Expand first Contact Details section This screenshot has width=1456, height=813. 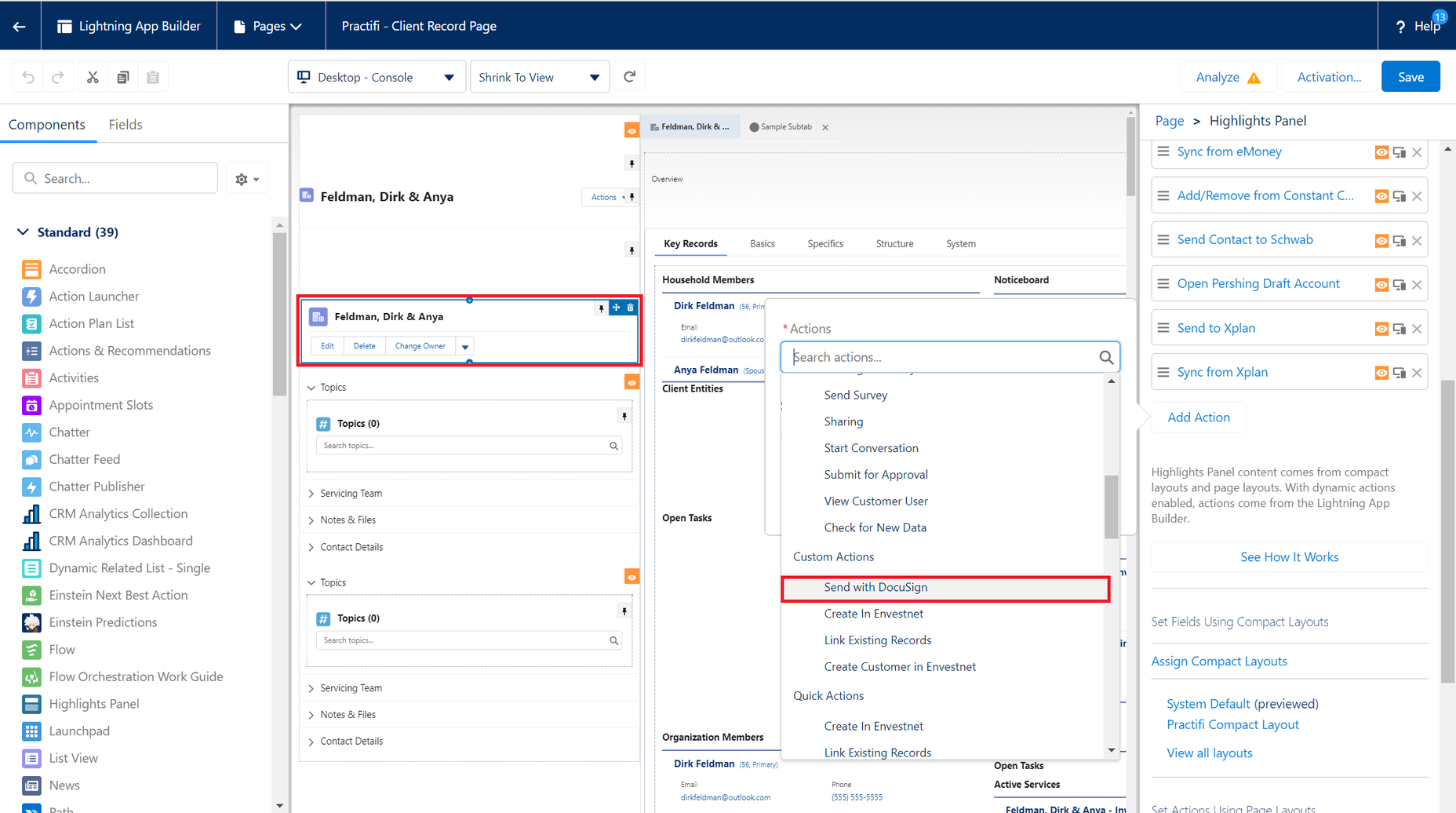(x=311, y=547)
